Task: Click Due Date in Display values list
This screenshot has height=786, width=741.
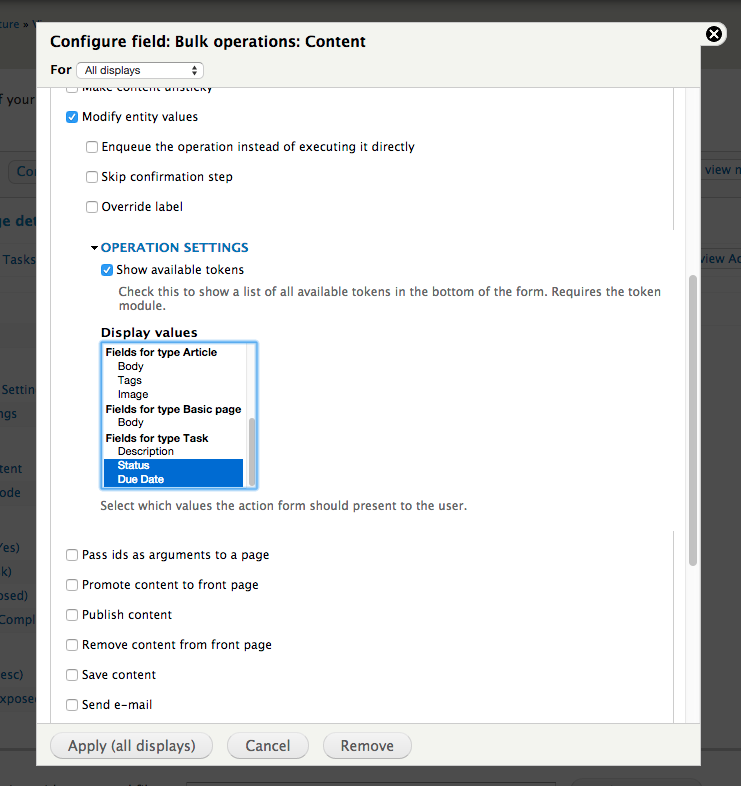Action: (173, 480)
